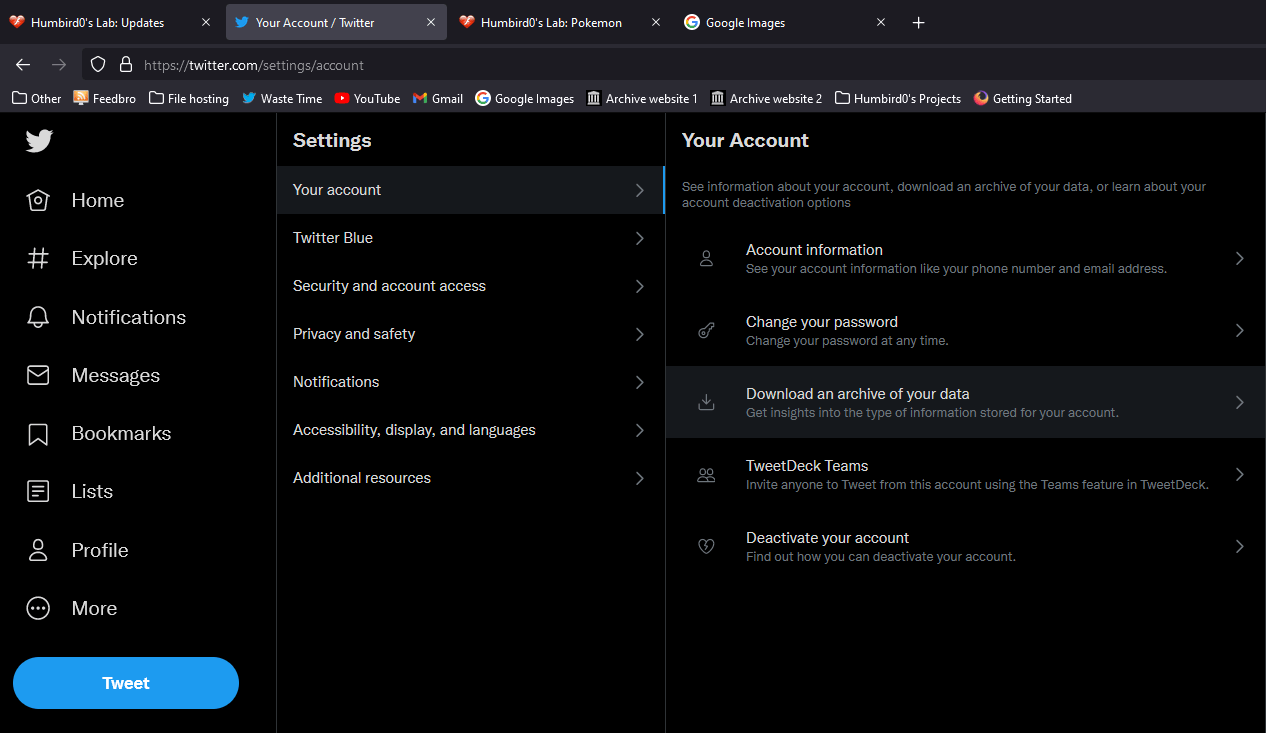The width and height of the screenshot is (1266, 733).
Task: Click the Messages envelope icon
Action: click(38, 375)
